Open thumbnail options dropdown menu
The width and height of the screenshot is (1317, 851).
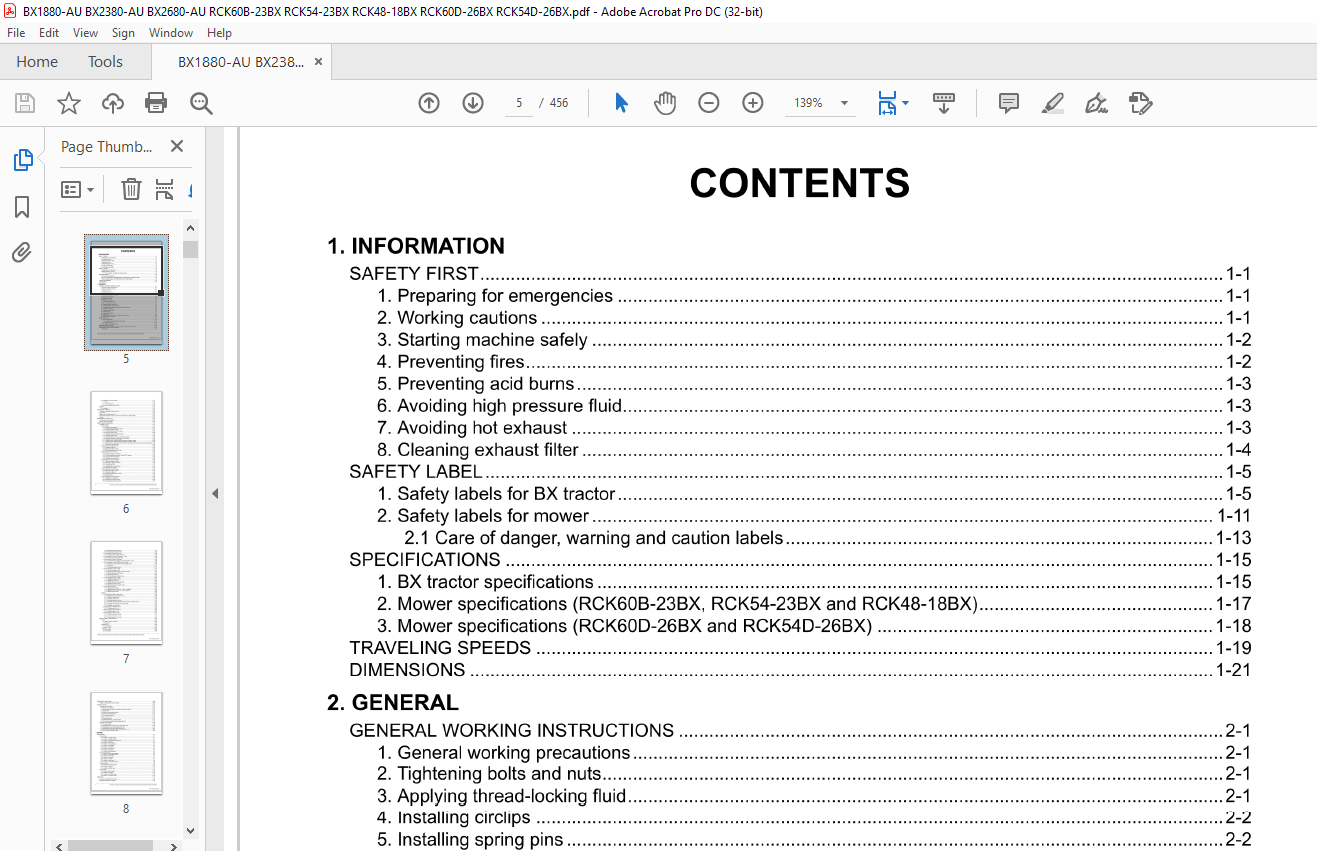[77, 189]
